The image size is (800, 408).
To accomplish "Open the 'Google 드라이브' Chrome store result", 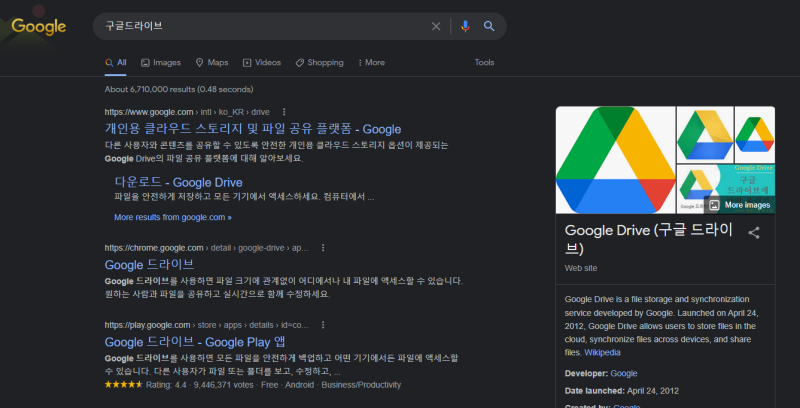I will tap(149, 265).
